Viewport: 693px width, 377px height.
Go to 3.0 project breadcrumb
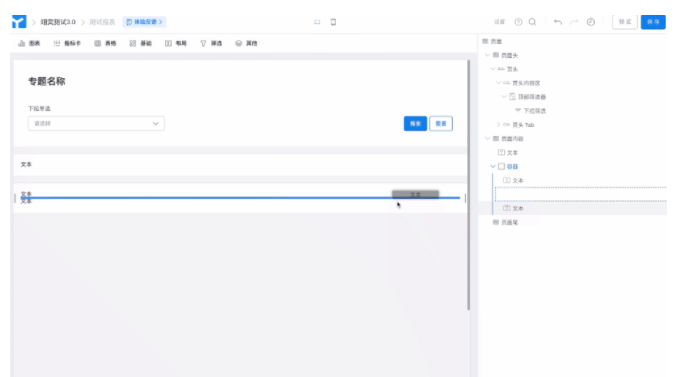[58, 22]
